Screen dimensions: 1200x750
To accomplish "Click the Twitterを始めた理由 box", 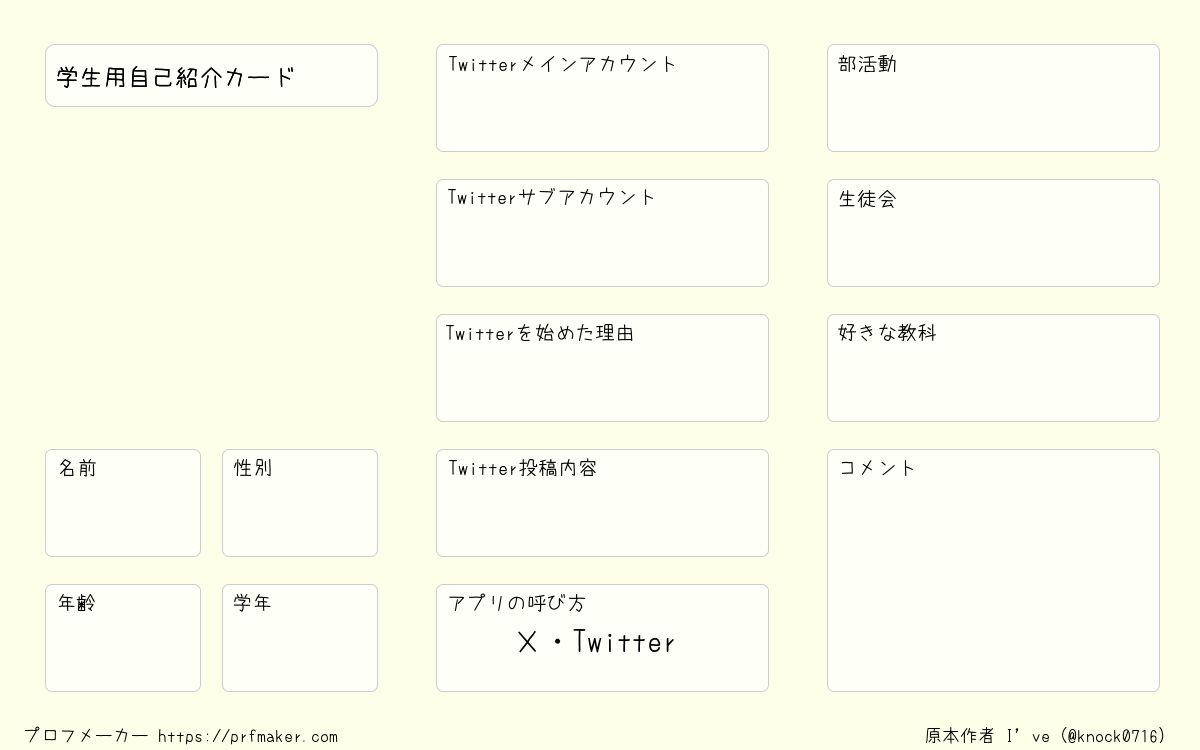I will pos(602,368).
